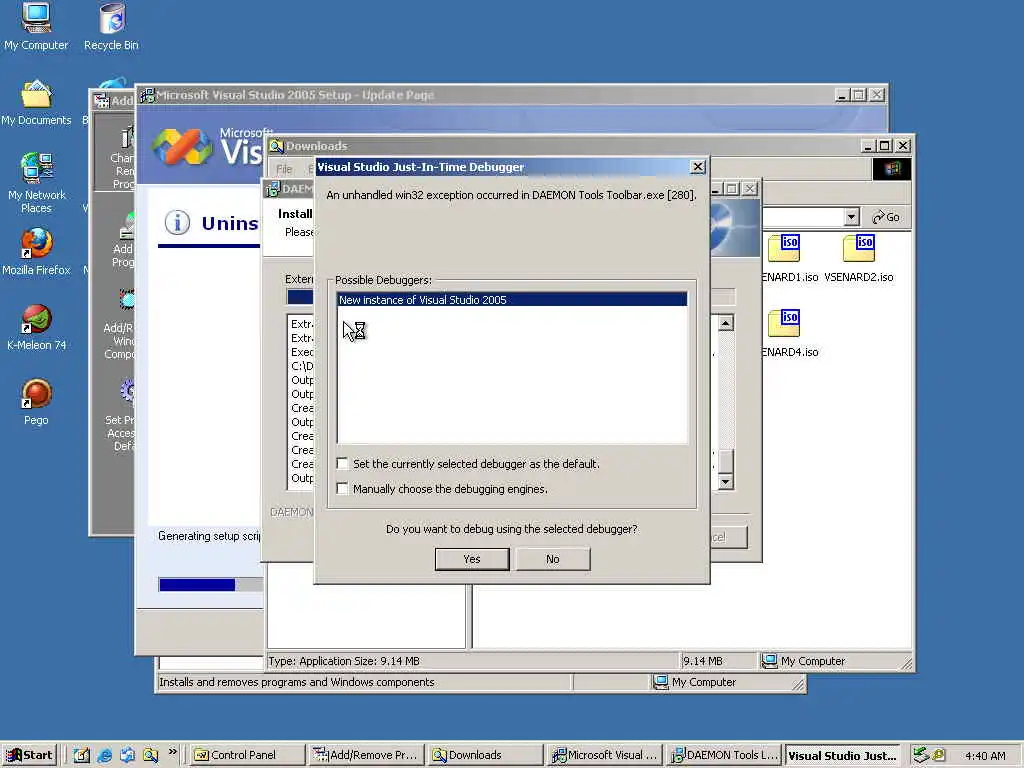Launch Mozilla Firefox from desktop
1024x768 pixels.
point(36,251)
